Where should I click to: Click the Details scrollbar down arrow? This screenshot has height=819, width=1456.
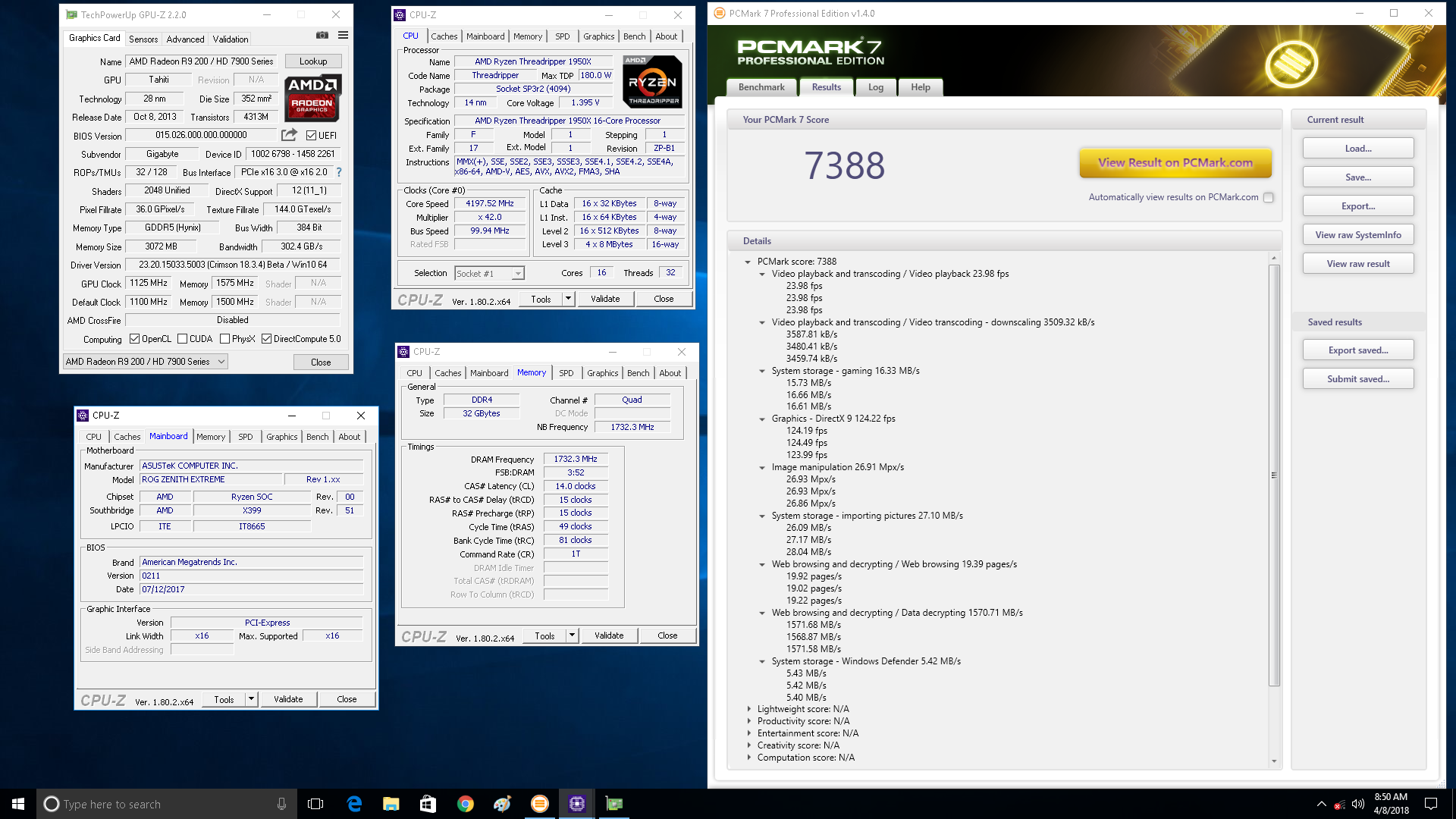click(x=1274, y=761)
